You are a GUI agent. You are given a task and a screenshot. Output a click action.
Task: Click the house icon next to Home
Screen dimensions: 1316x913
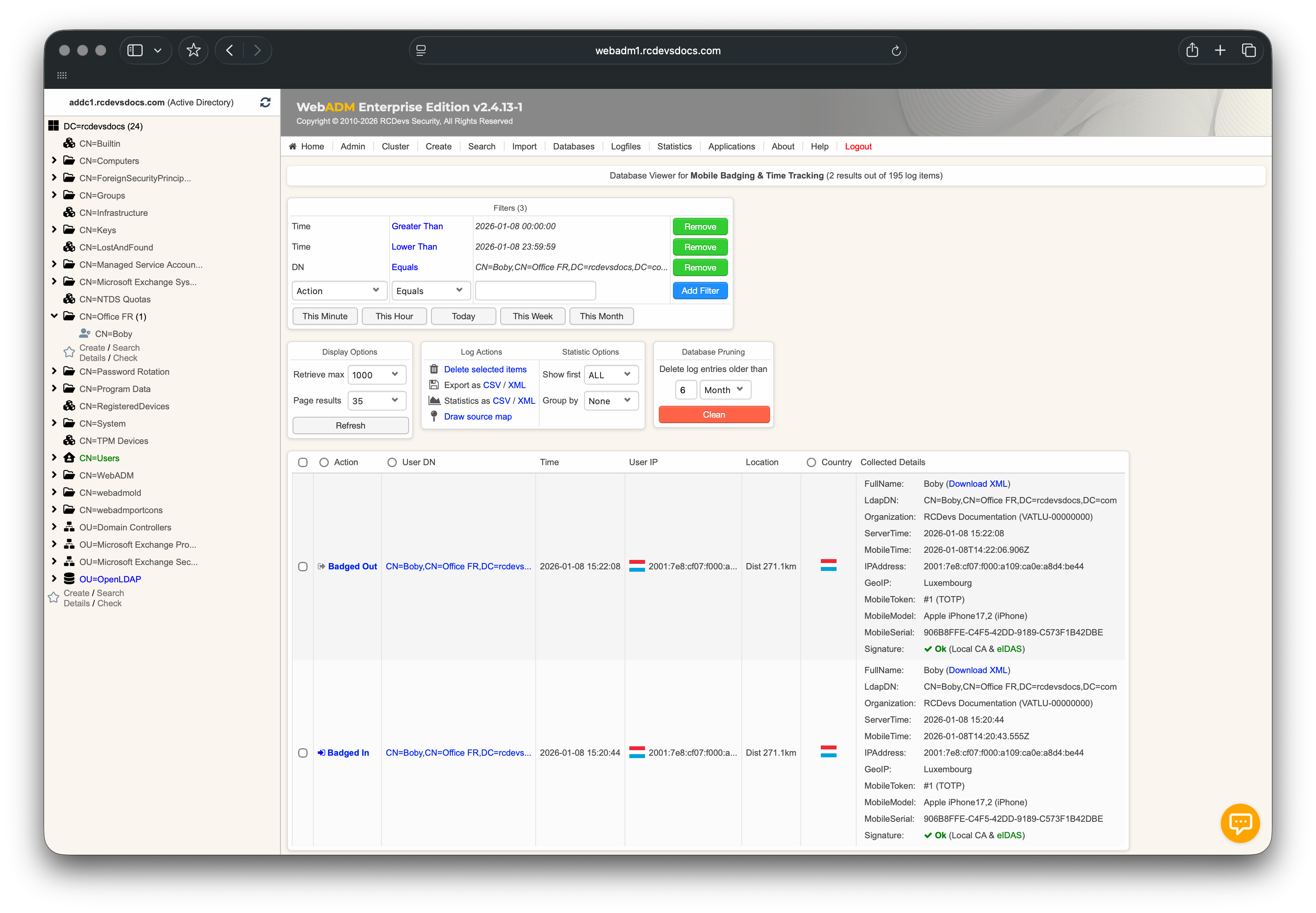point(293,146)
